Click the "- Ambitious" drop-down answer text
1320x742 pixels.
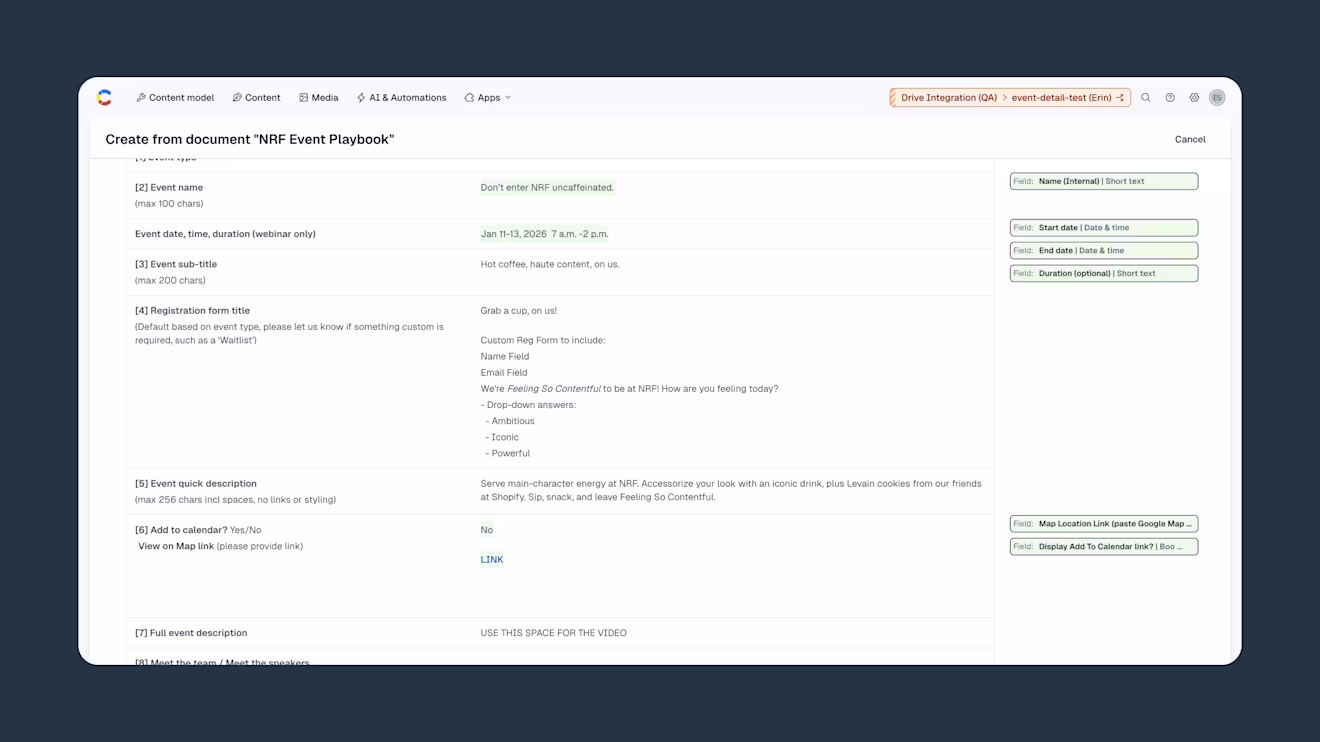coord(510,421)
